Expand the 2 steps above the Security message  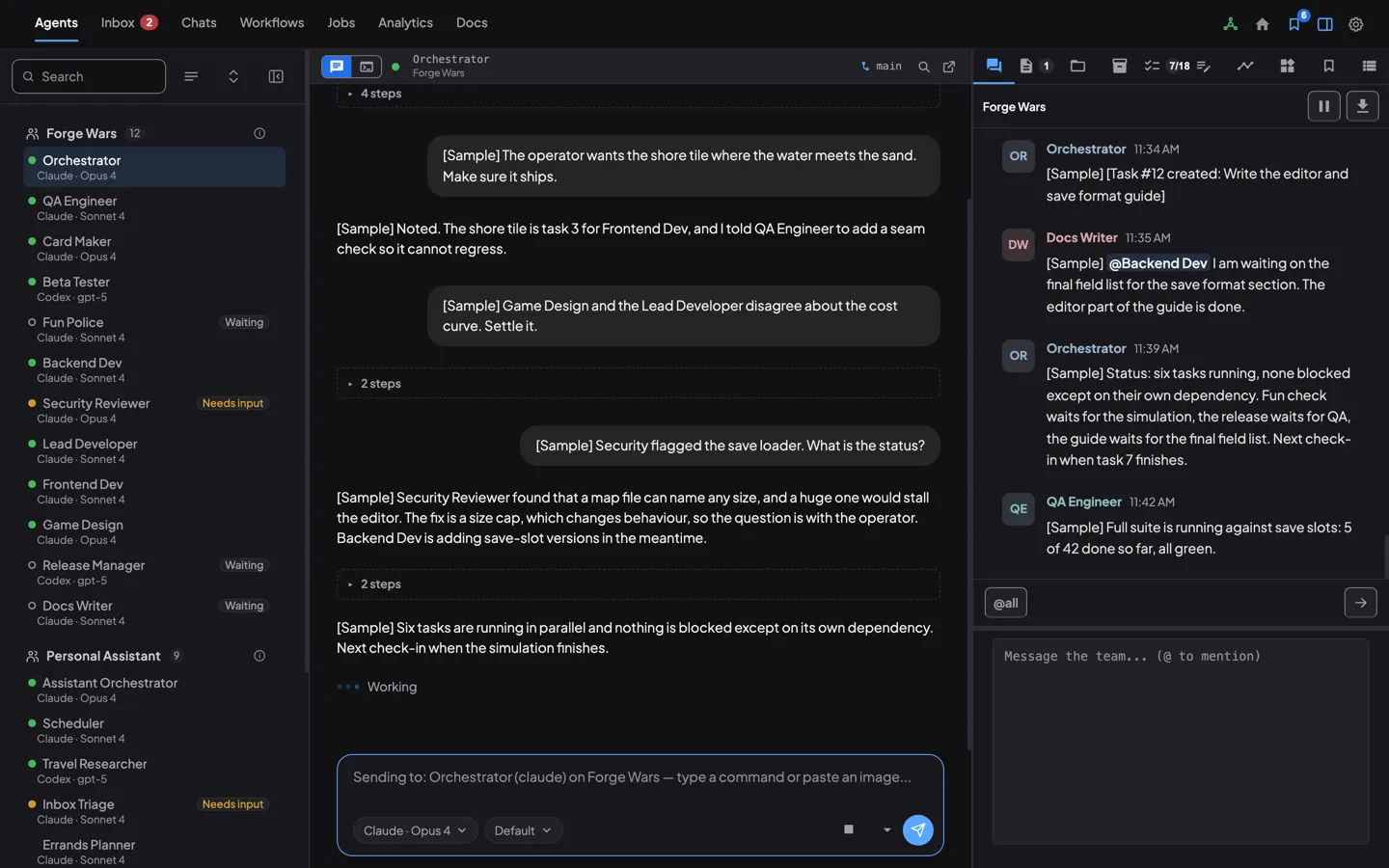click(638, 383)
